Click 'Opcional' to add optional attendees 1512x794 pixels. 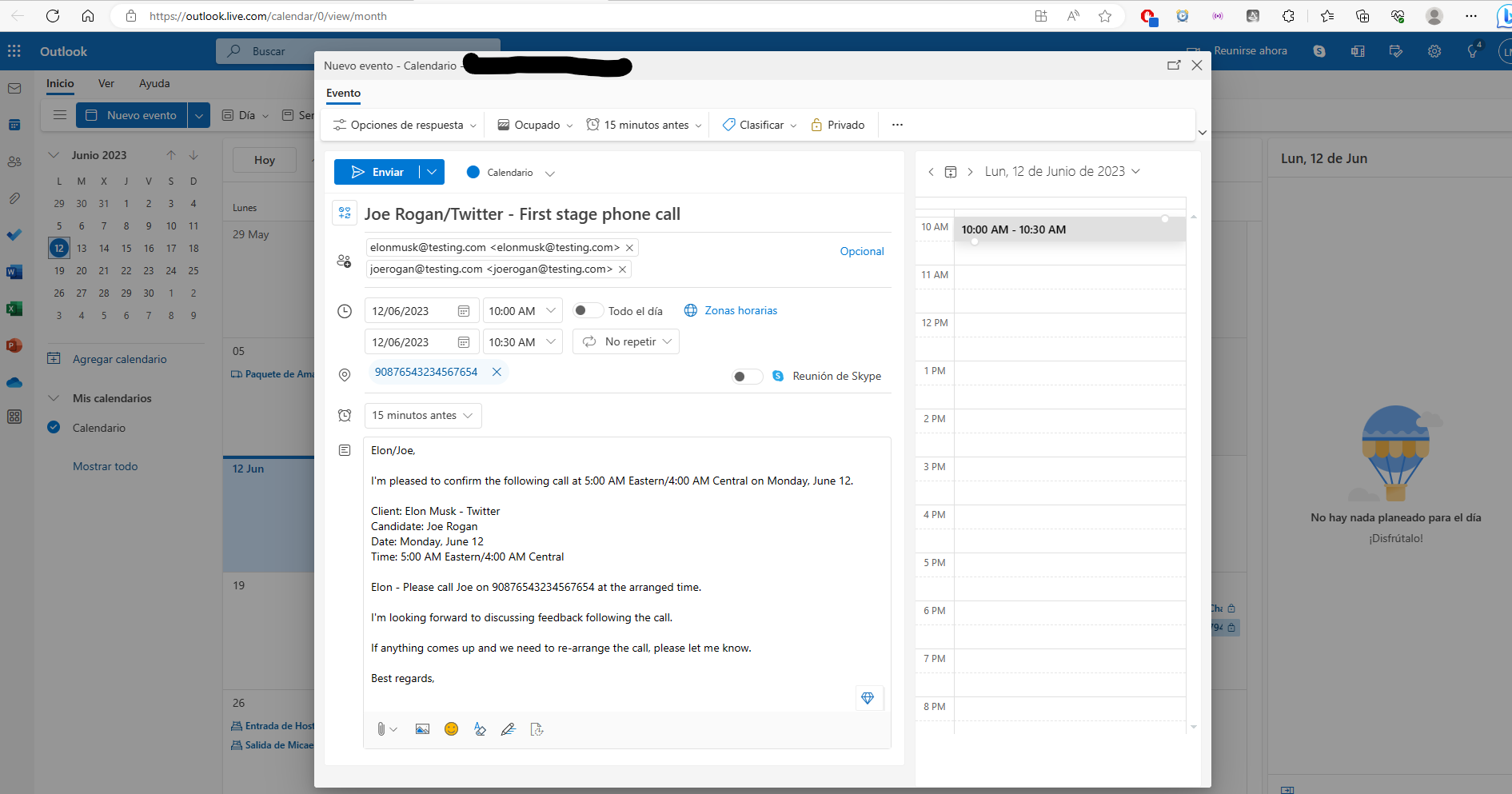tap(862, 250)
